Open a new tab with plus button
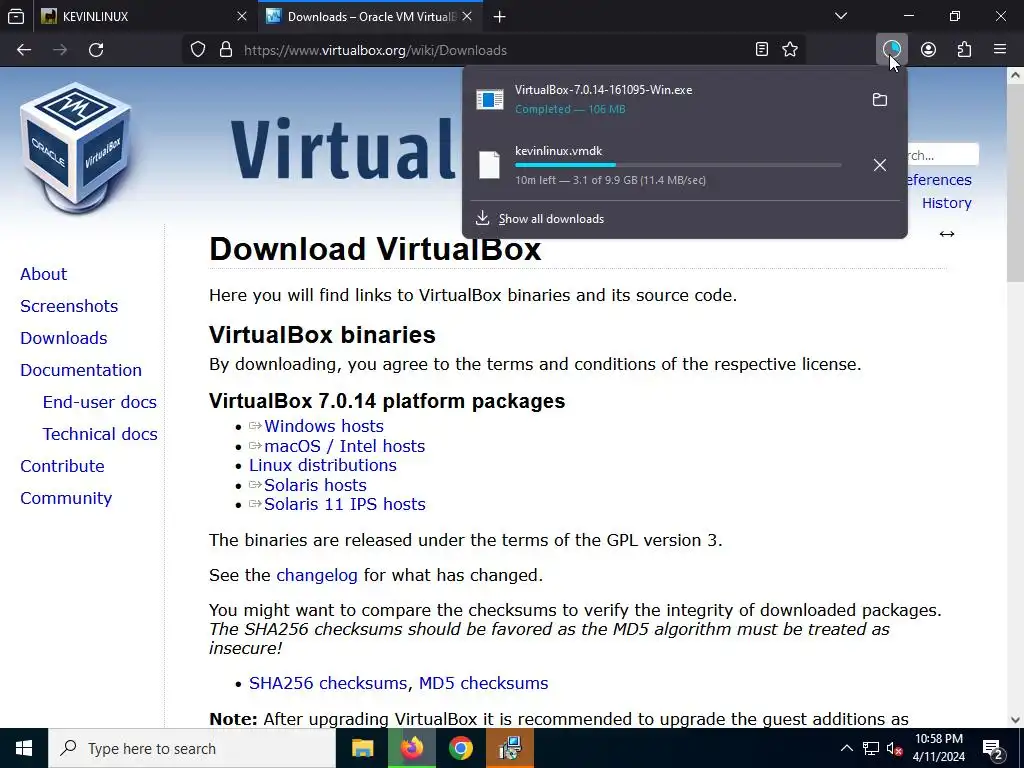The height and width of the screenshot is (768, 1024). tap(500, 16)
